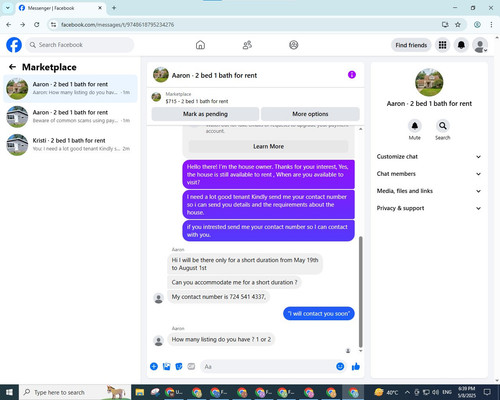The height and width of the screenshot is (400, 500).
Task: Select the first Aaron 2 bed conversation
Action: point(70,88)
